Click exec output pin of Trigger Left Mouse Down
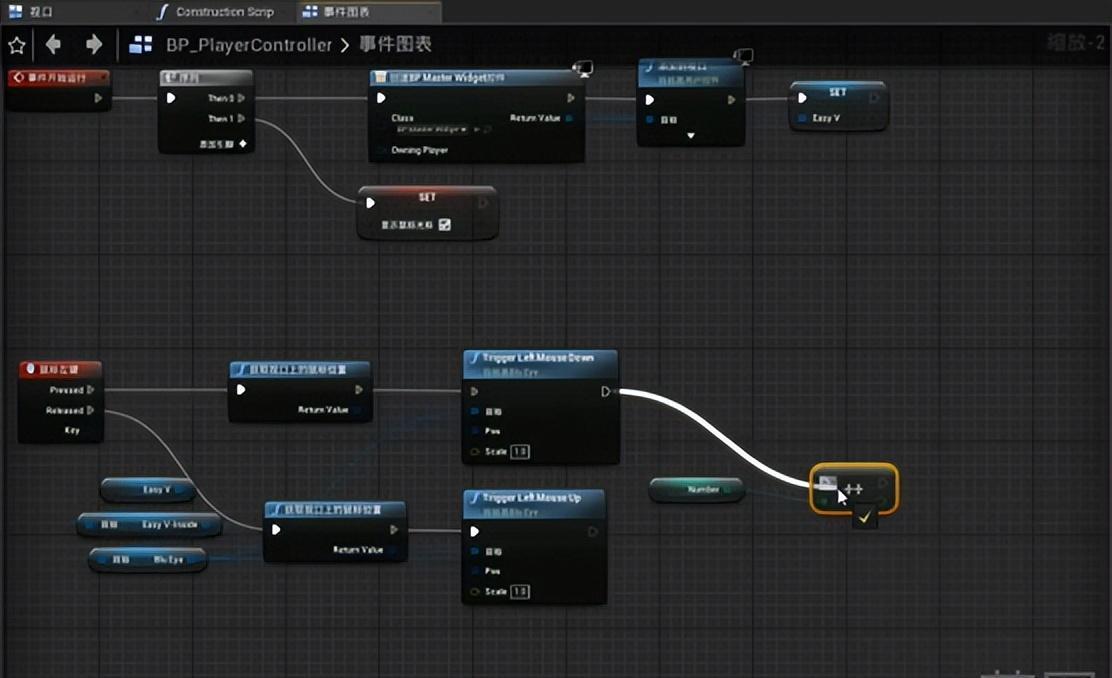Image resolution: width=1112 pixels, height=678 pixels. click(606, 391)
